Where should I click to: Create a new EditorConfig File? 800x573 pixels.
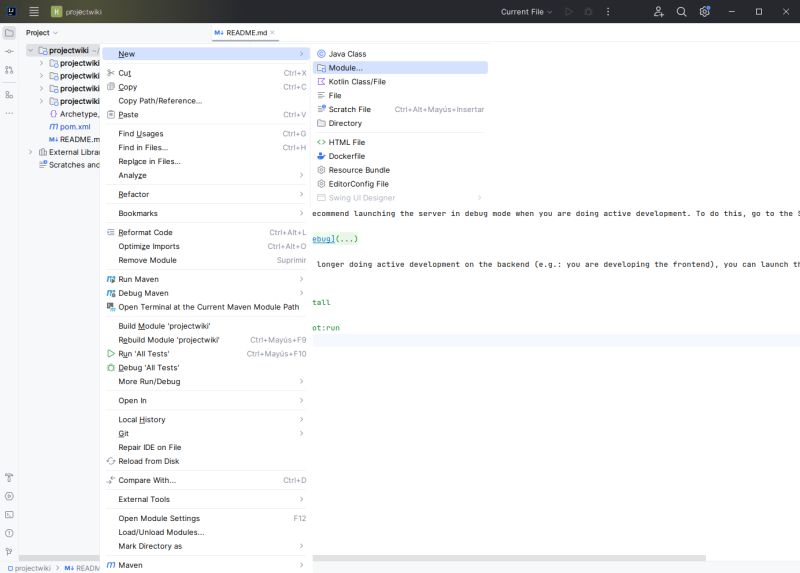point(401,184)
